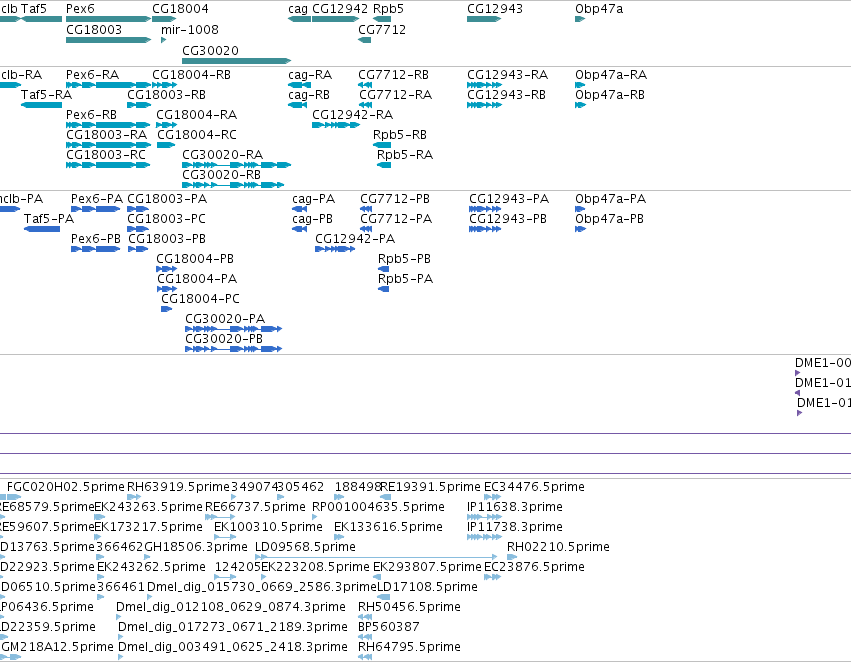
Task: Click EST Dmel_dig_012108_0629_0874.3prime
Action: (231, 607)
